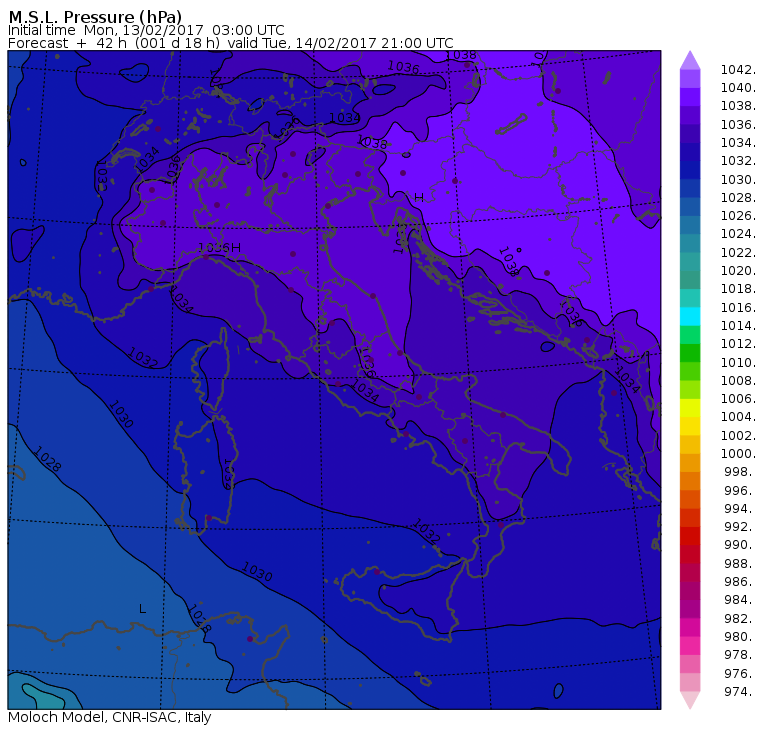Click the 'Initial time Mon, 13/02/2017 03:00 UTC' line
Viewport: 760px width, 731px height.
[146, 30]
